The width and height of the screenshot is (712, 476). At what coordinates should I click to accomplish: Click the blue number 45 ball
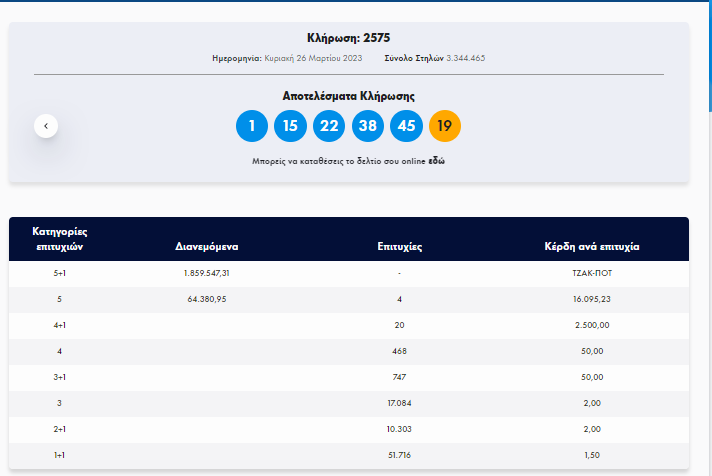406,126
